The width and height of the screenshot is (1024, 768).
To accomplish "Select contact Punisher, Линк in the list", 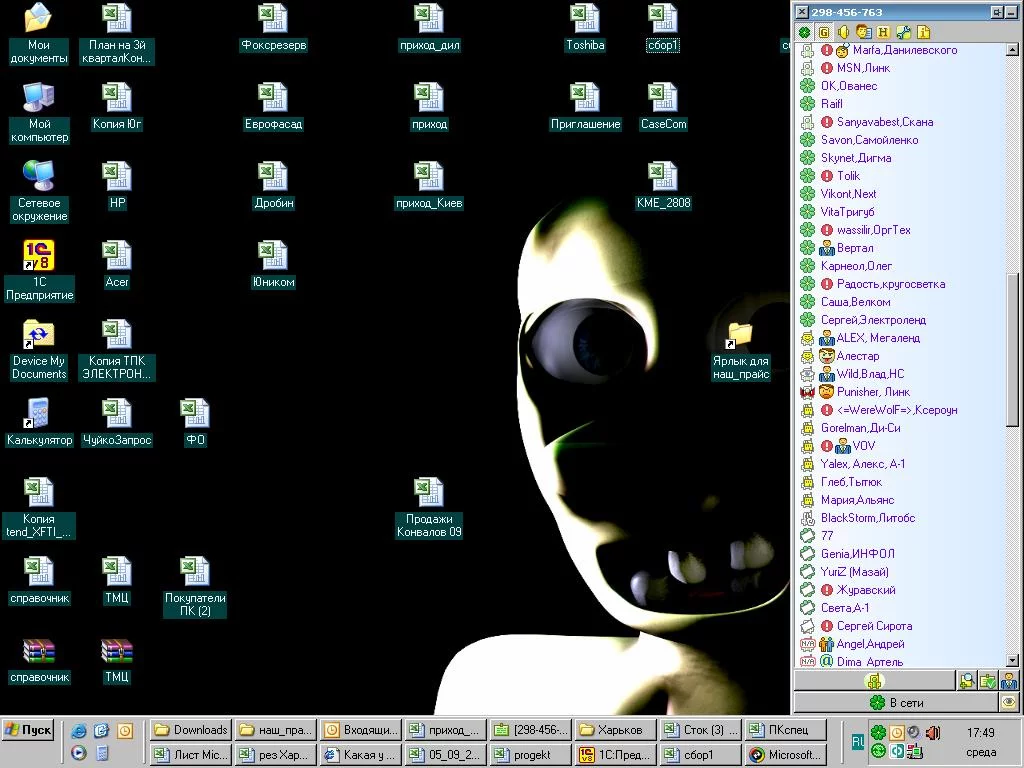I will [x=872, y=392].
